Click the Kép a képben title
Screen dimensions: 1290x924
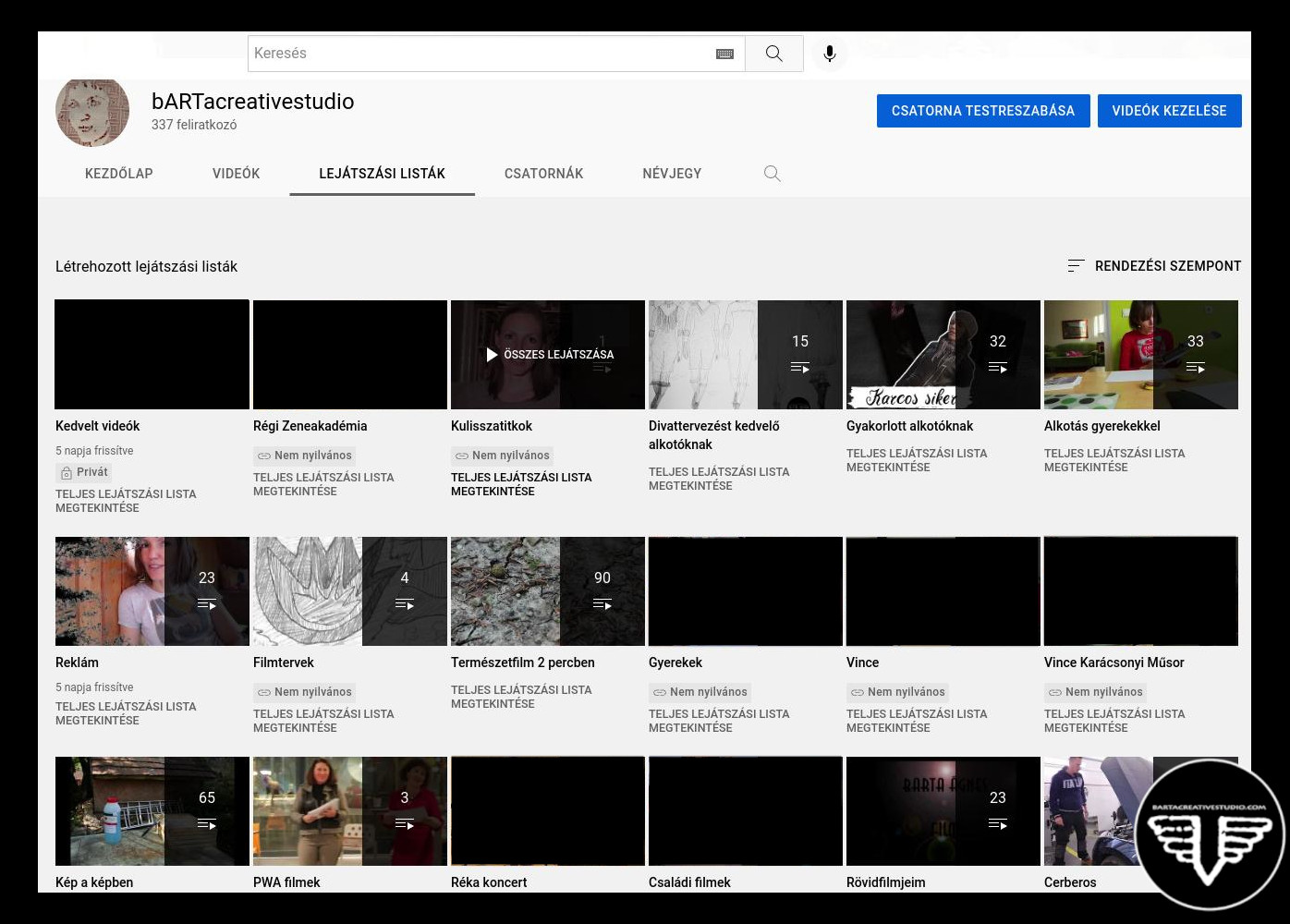point(94,882)
